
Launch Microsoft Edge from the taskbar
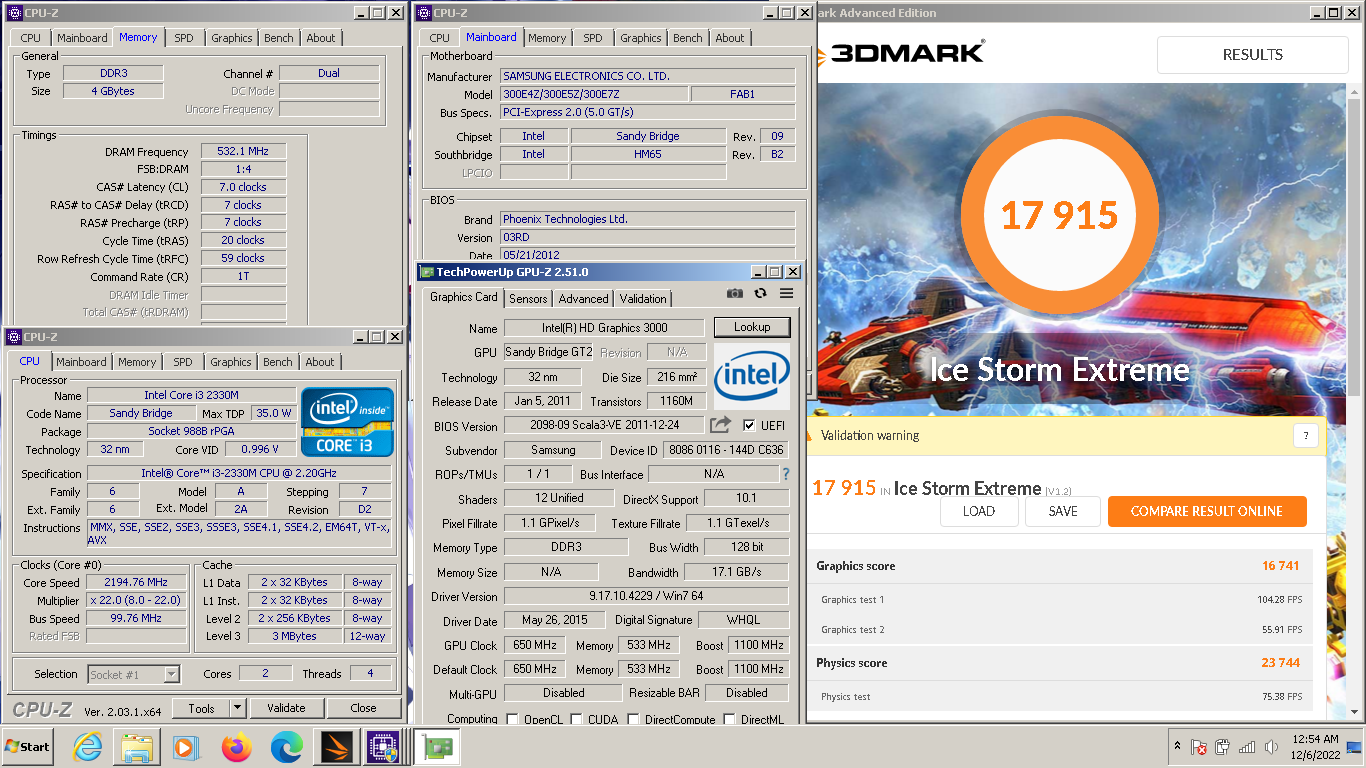coord(286,747)
